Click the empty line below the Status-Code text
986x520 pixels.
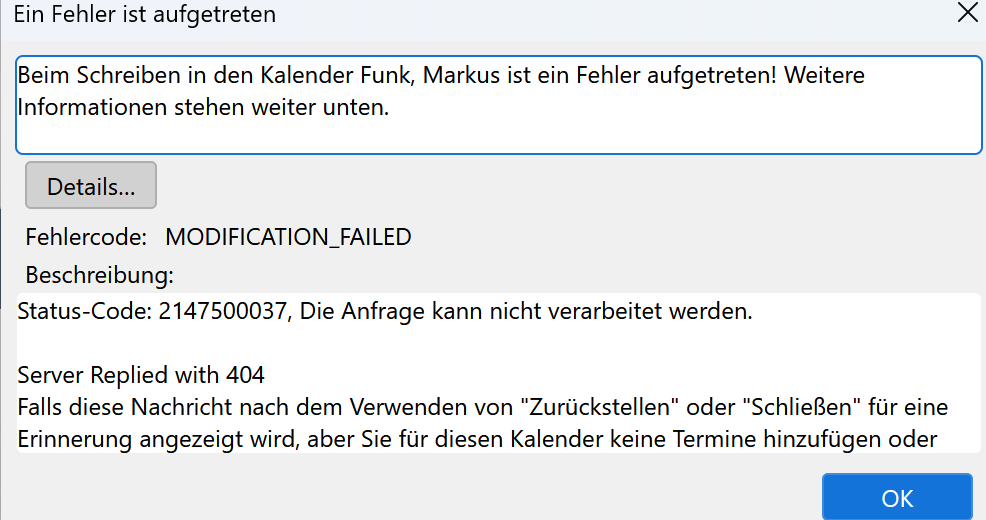coord(499,343)
